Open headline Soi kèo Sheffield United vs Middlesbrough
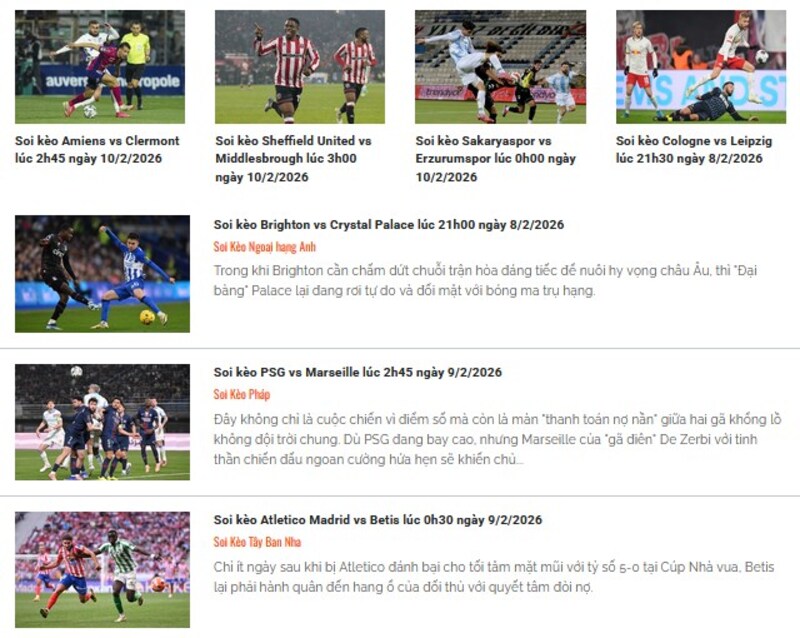Viewport: 800px width, 638px height. point(293,159)
